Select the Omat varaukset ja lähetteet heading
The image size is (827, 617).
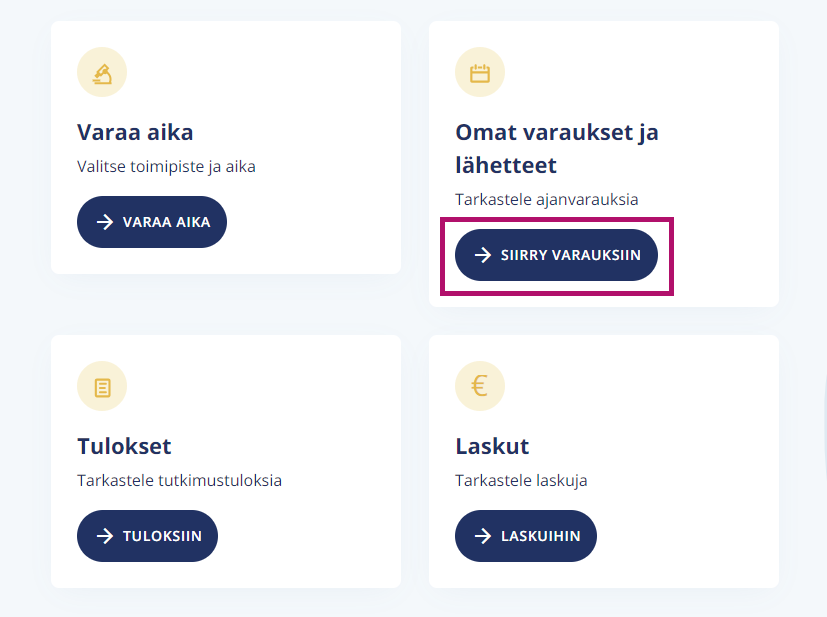[x=557, y=149]
